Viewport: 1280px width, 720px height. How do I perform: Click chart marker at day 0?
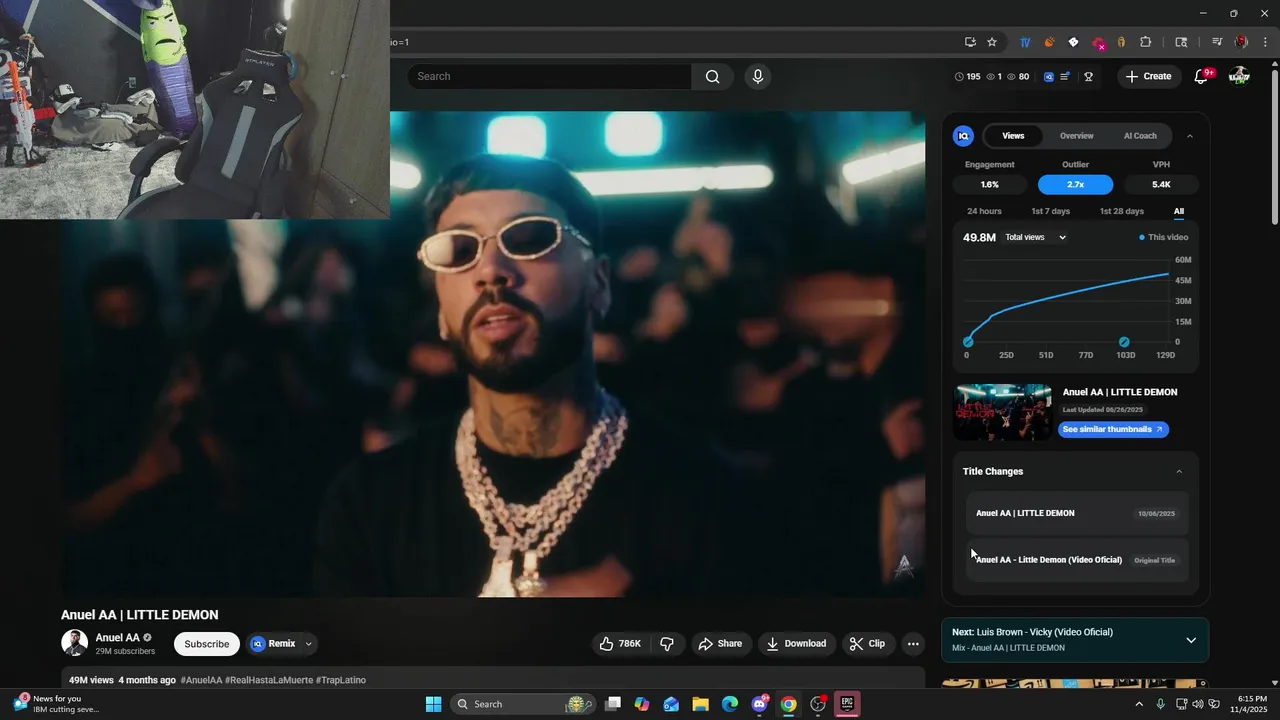coord(968,342)
